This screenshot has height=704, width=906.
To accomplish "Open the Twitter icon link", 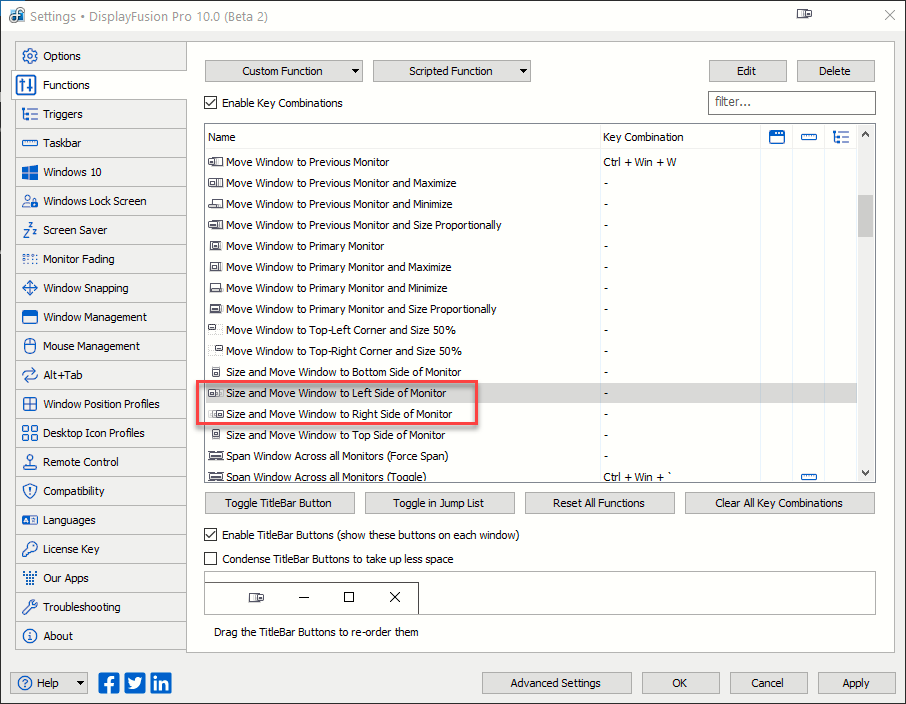I will [135, 683].
